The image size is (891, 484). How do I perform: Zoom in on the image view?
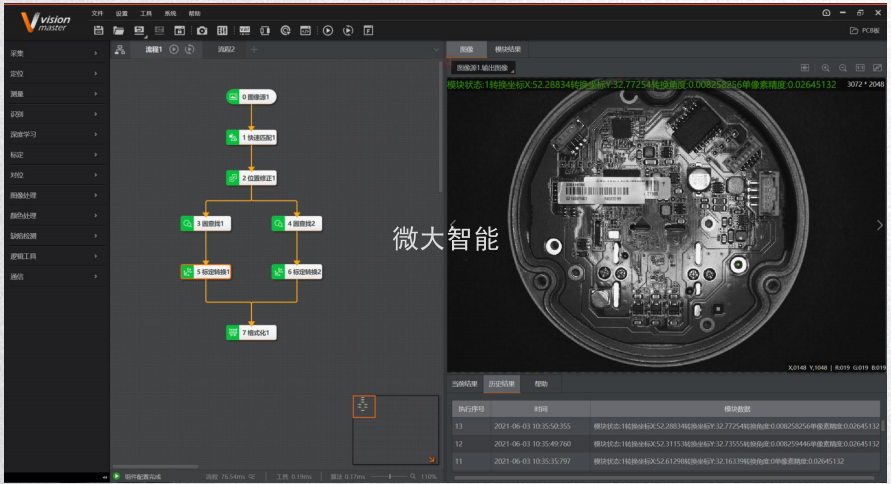(x=826, y=68)
